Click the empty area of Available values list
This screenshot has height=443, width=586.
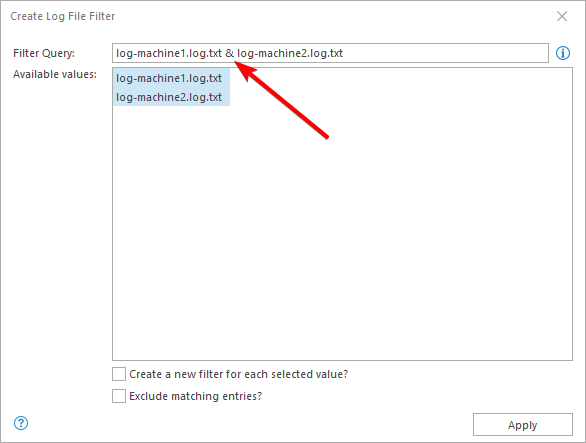[342, 232]
